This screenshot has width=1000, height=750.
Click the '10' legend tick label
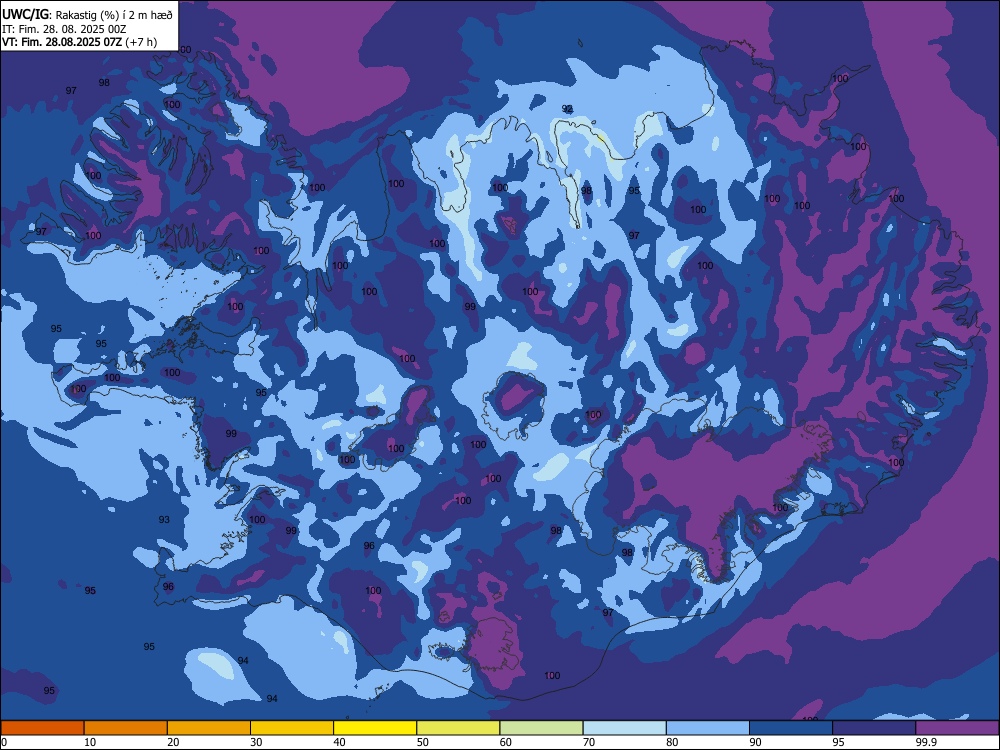90,742
